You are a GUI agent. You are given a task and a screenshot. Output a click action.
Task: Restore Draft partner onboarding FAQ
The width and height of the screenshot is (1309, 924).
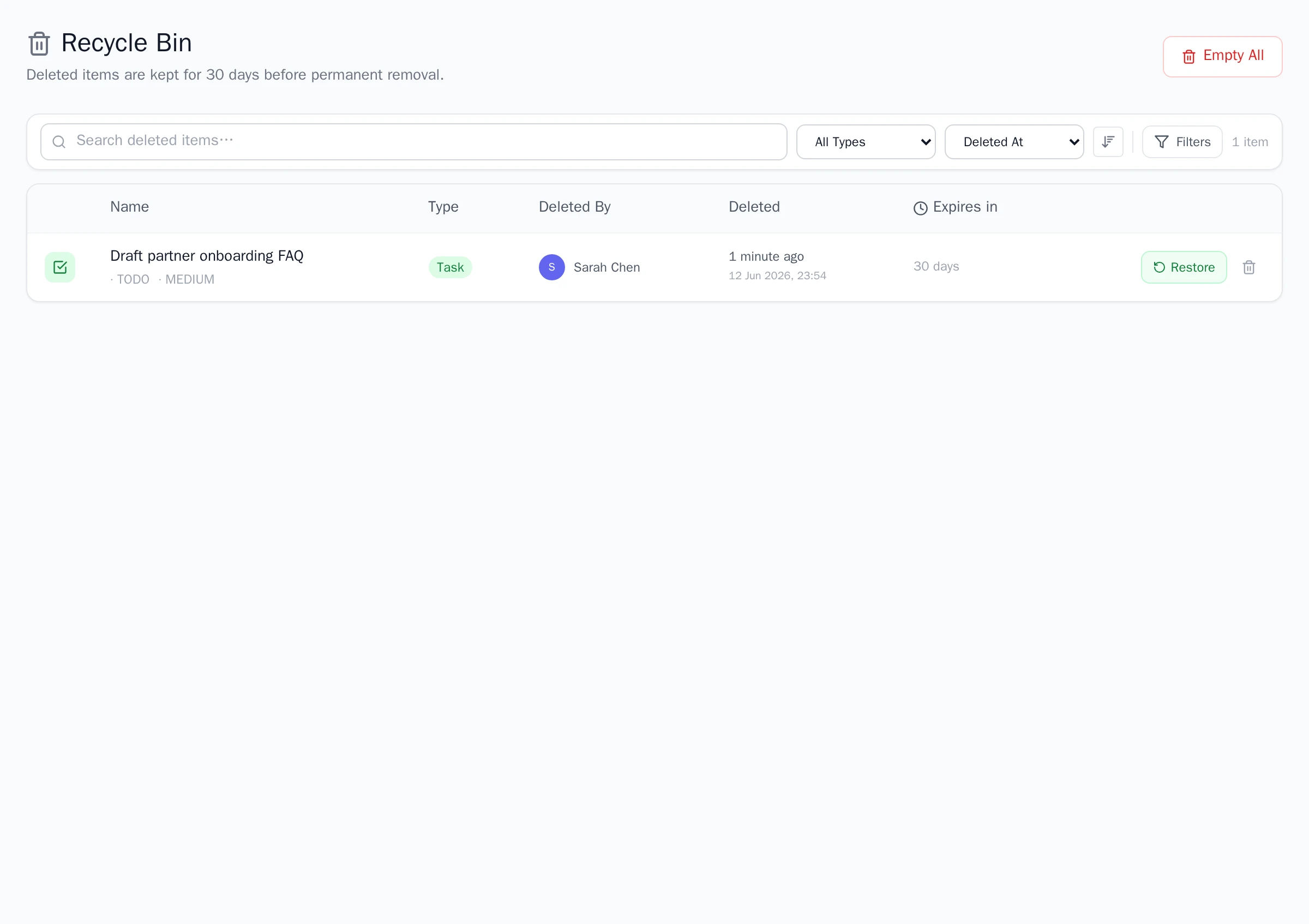coord(1184,267)
